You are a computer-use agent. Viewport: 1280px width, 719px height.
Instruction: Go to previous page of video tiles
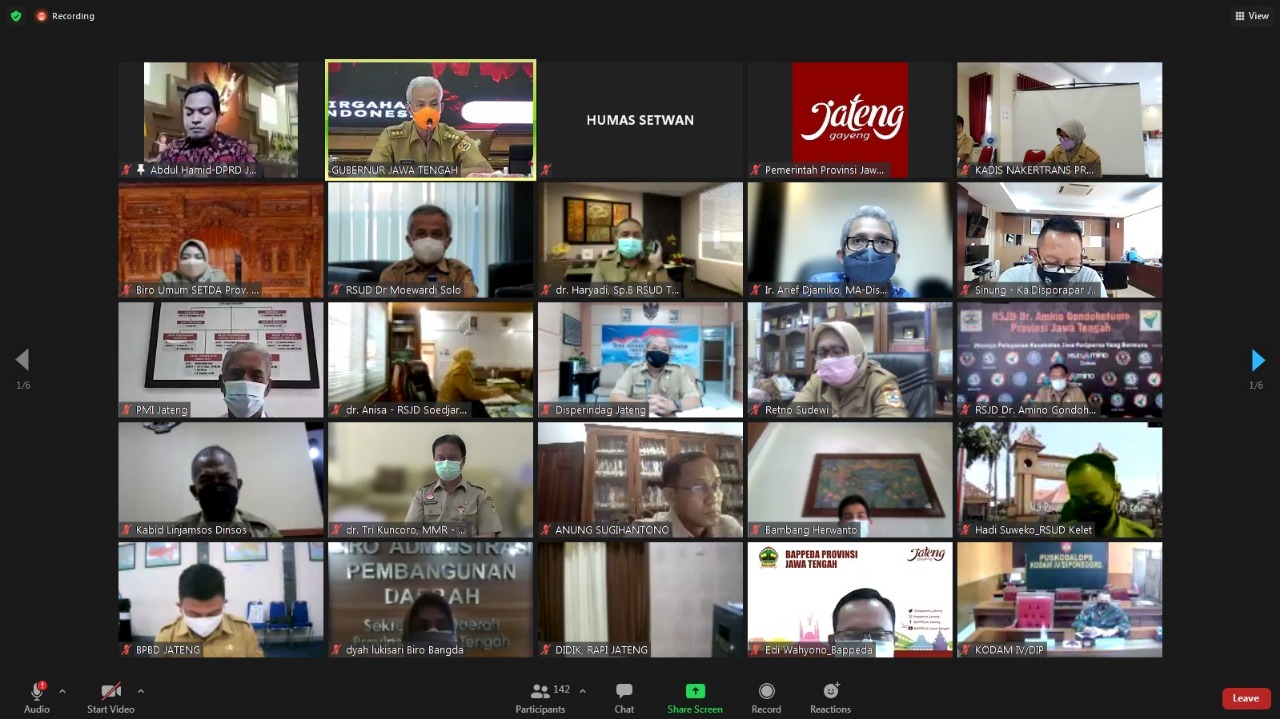click(22, 360)
